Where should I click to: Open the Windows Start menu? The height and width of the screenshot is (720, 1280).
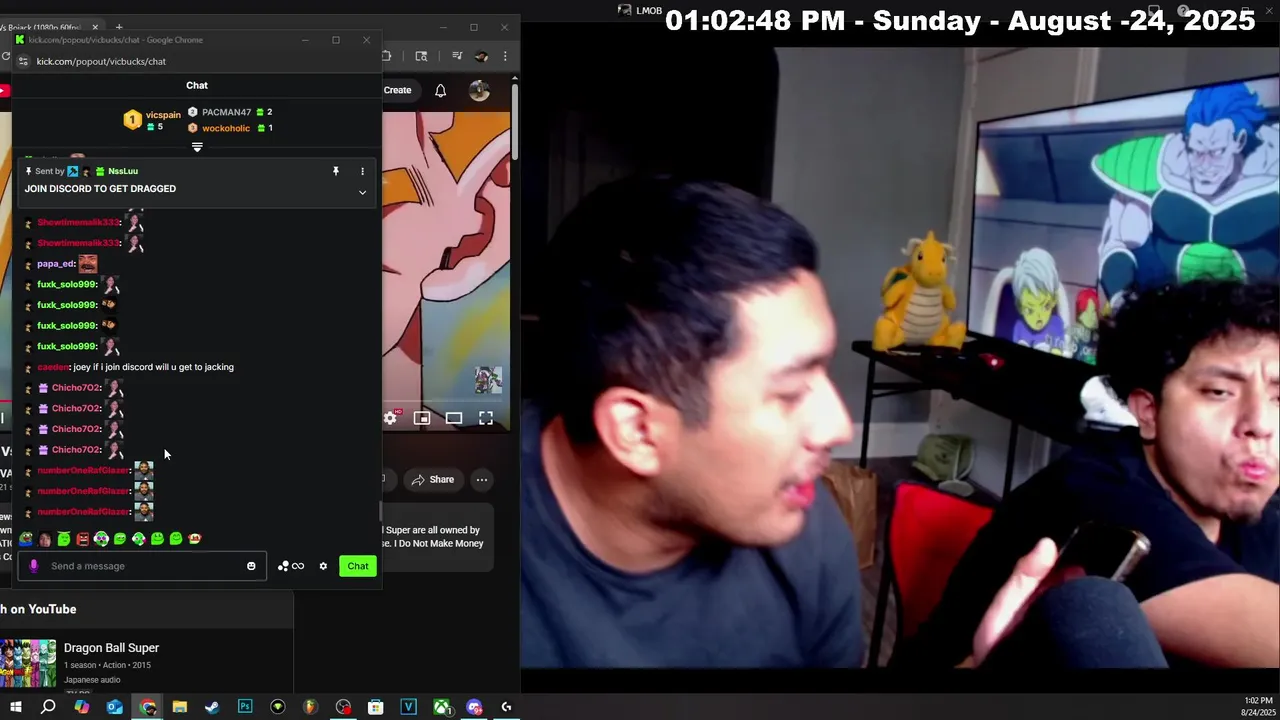click(15, 707)
